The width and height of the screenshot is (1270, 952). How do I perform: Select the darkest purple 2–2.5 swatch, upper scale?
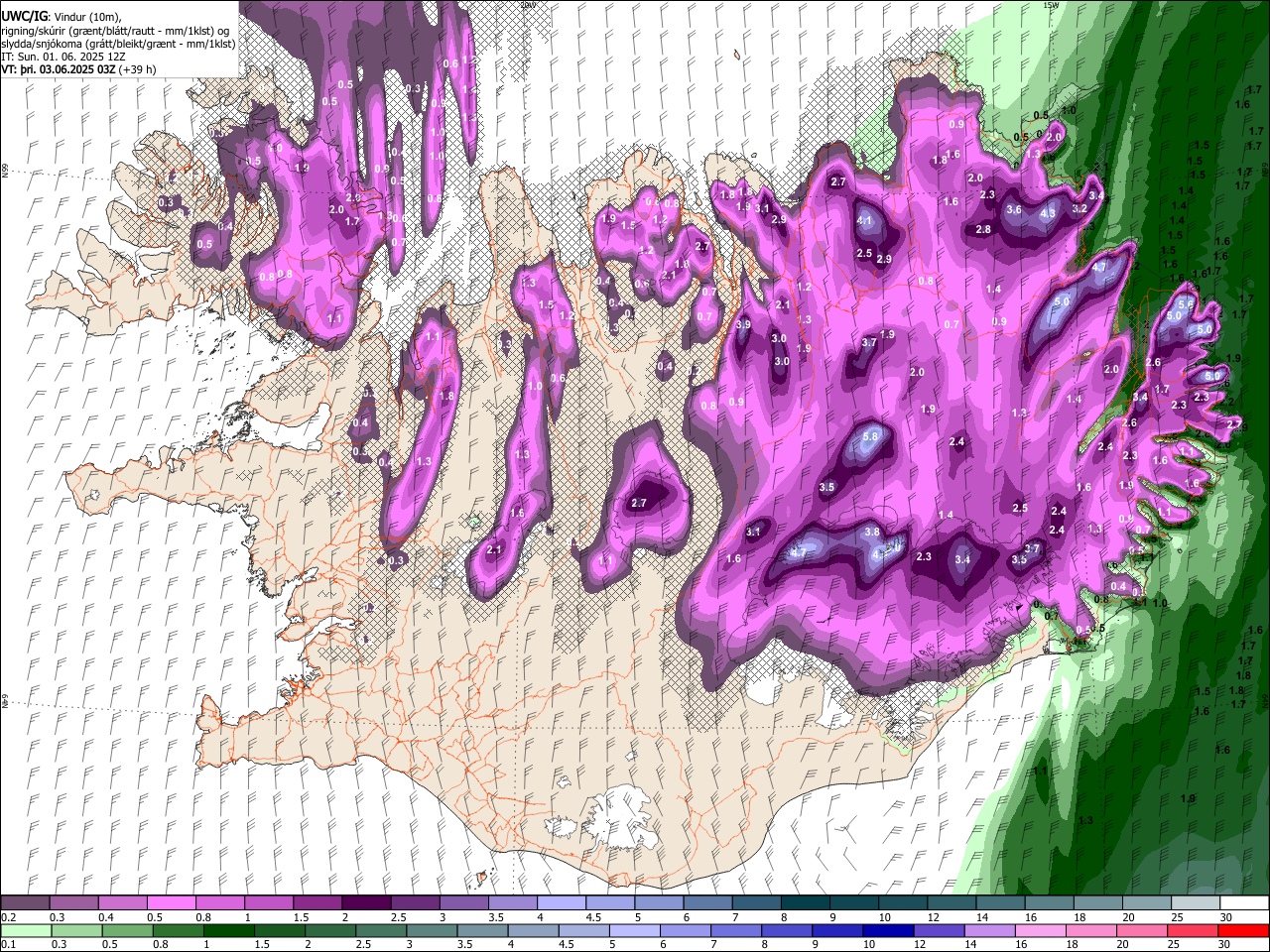[x=366, y=903]
